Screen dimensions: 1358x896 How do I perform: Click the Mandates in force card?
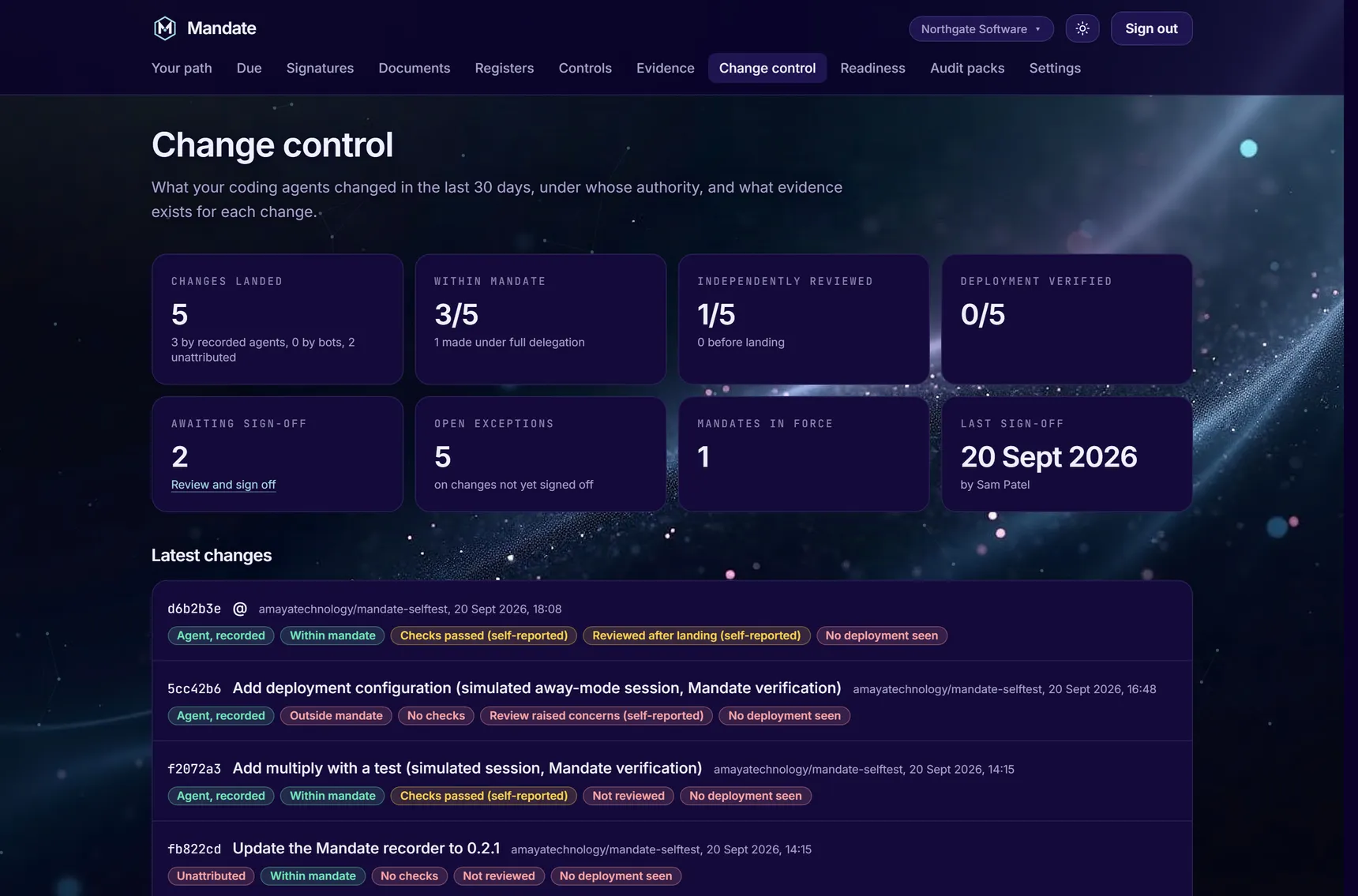804,454
